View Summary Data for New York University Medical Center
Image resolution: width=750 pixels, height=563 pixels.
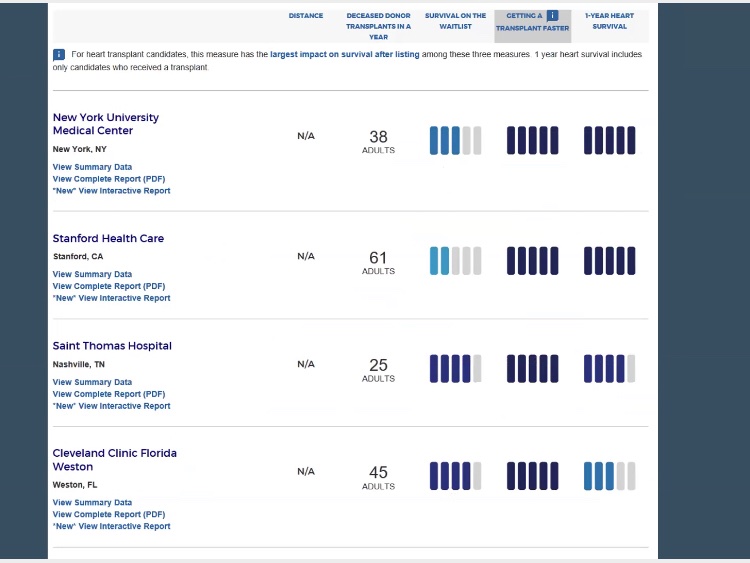point(92,167)
